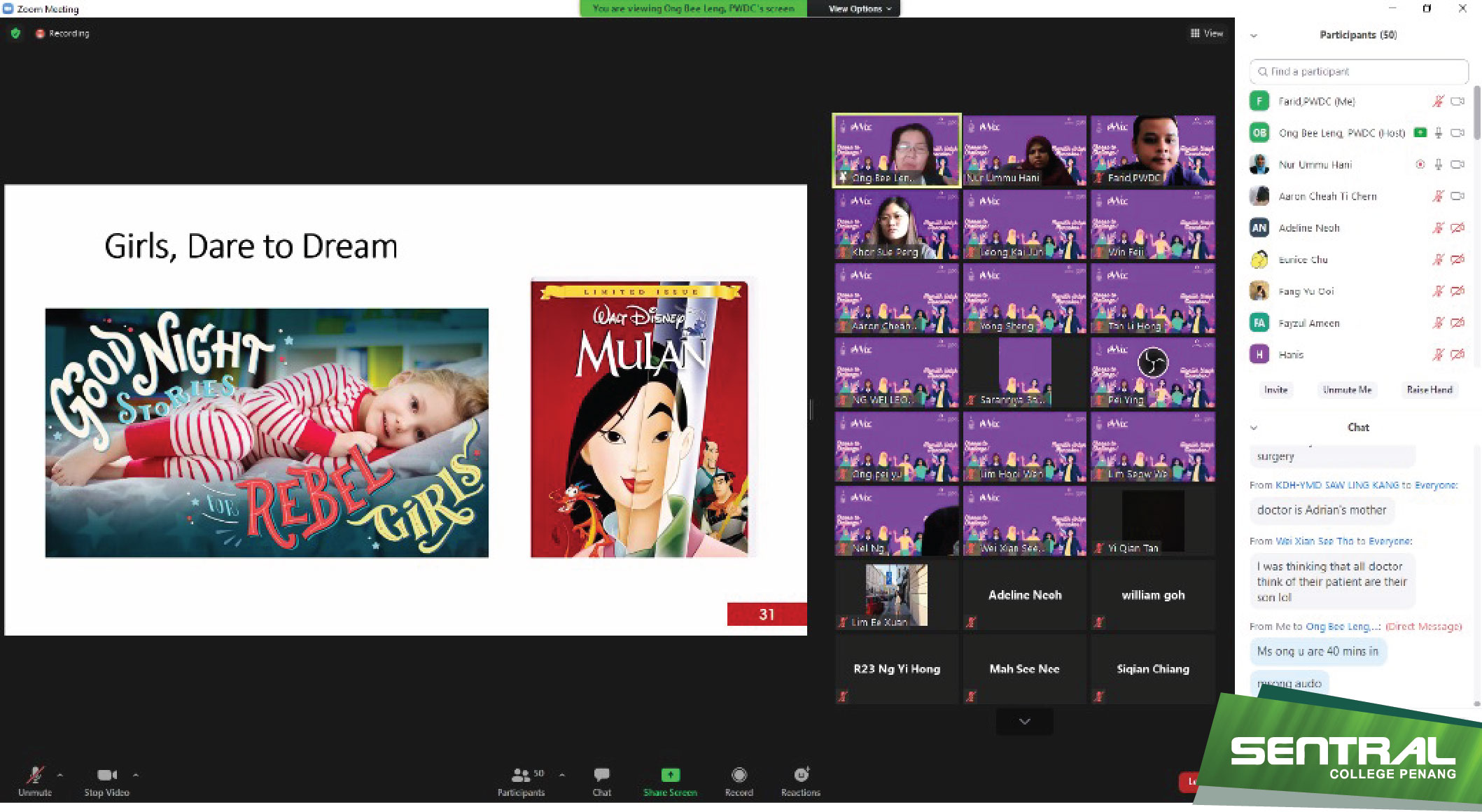Click william goh video tile
Viewport: 1482px width, 812px height.
point(1153,595)
